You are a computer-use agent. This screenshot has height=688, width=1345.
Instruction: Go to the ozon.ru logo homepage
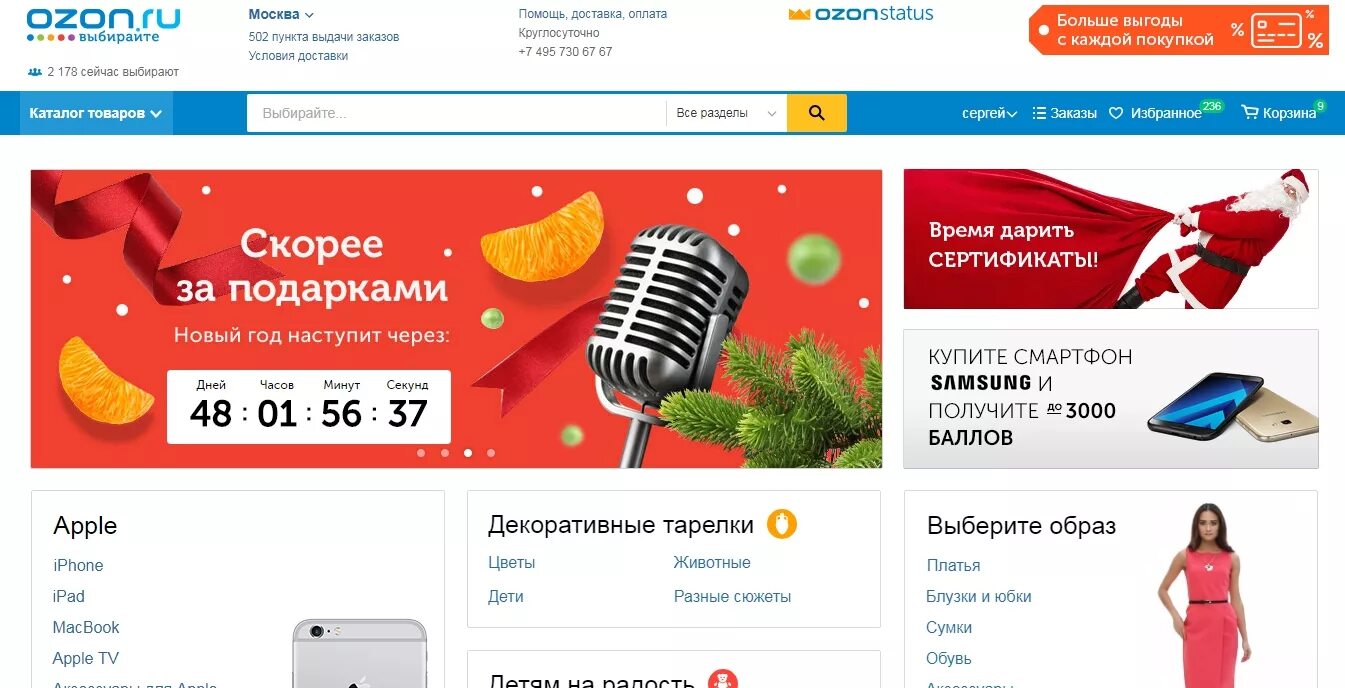103,26
